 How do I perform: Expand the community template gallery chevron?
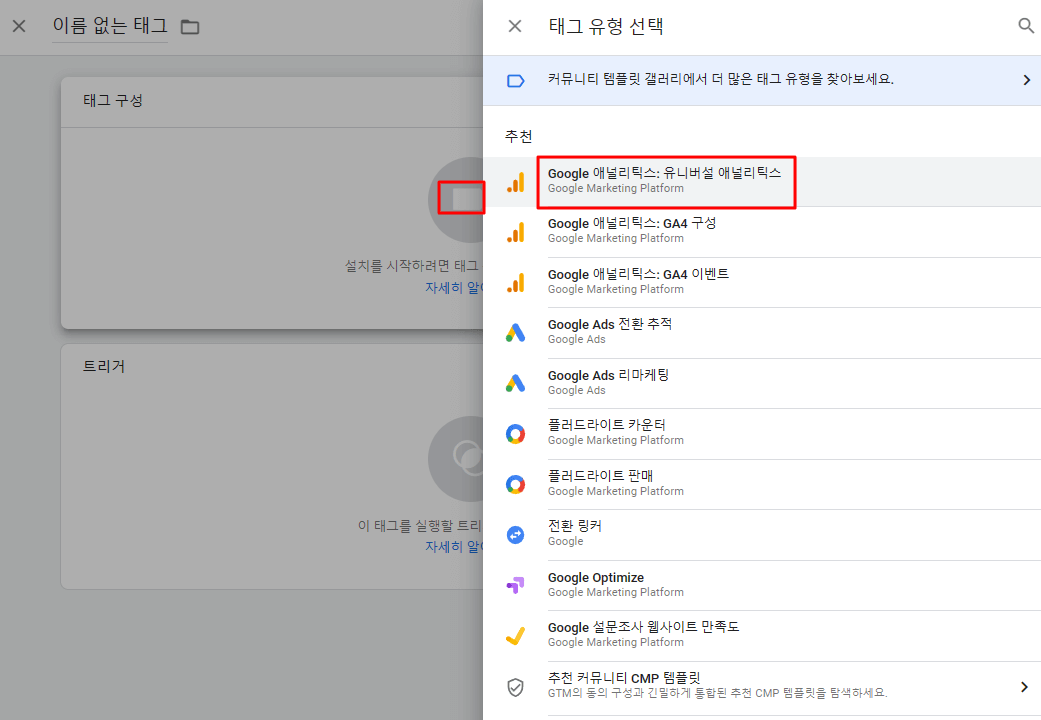click(x=1027, y=79)
